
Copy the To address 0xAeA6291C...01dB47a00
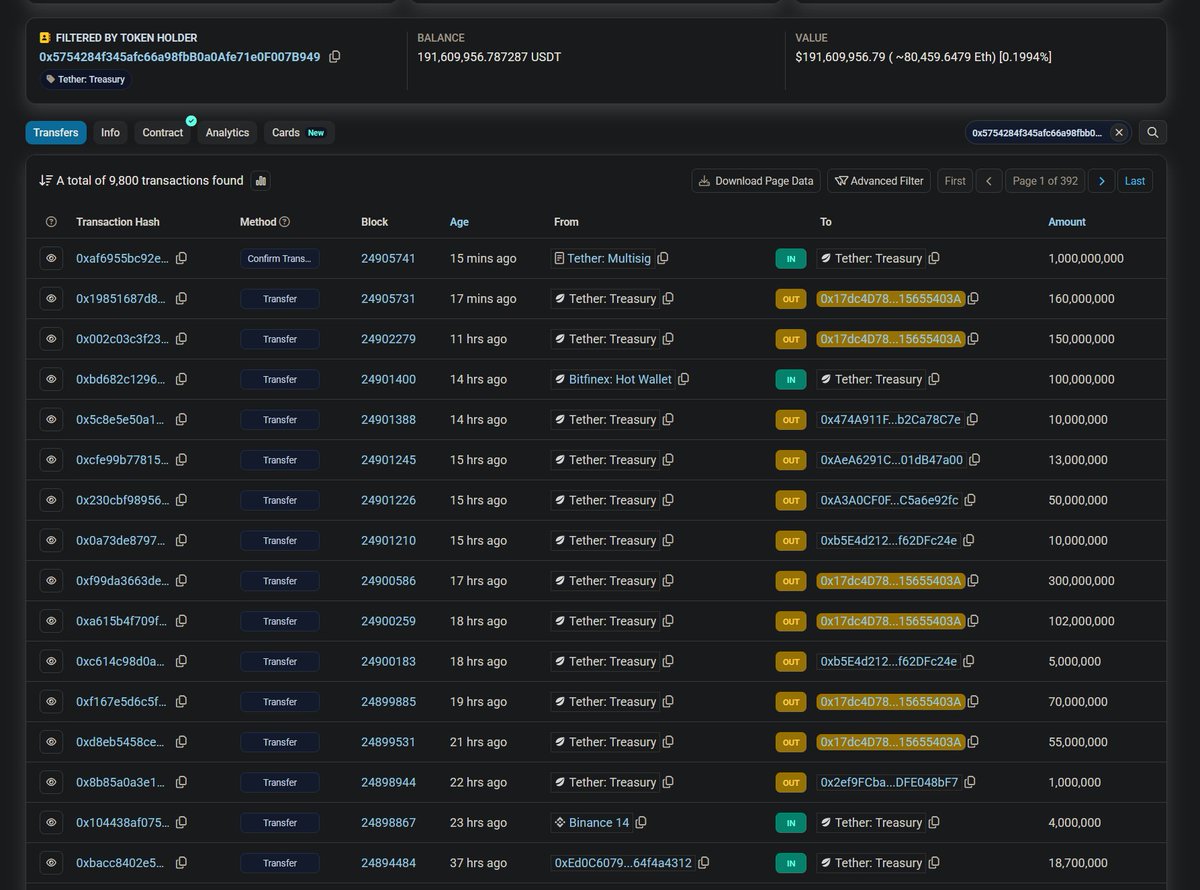(x=975, y=460)
